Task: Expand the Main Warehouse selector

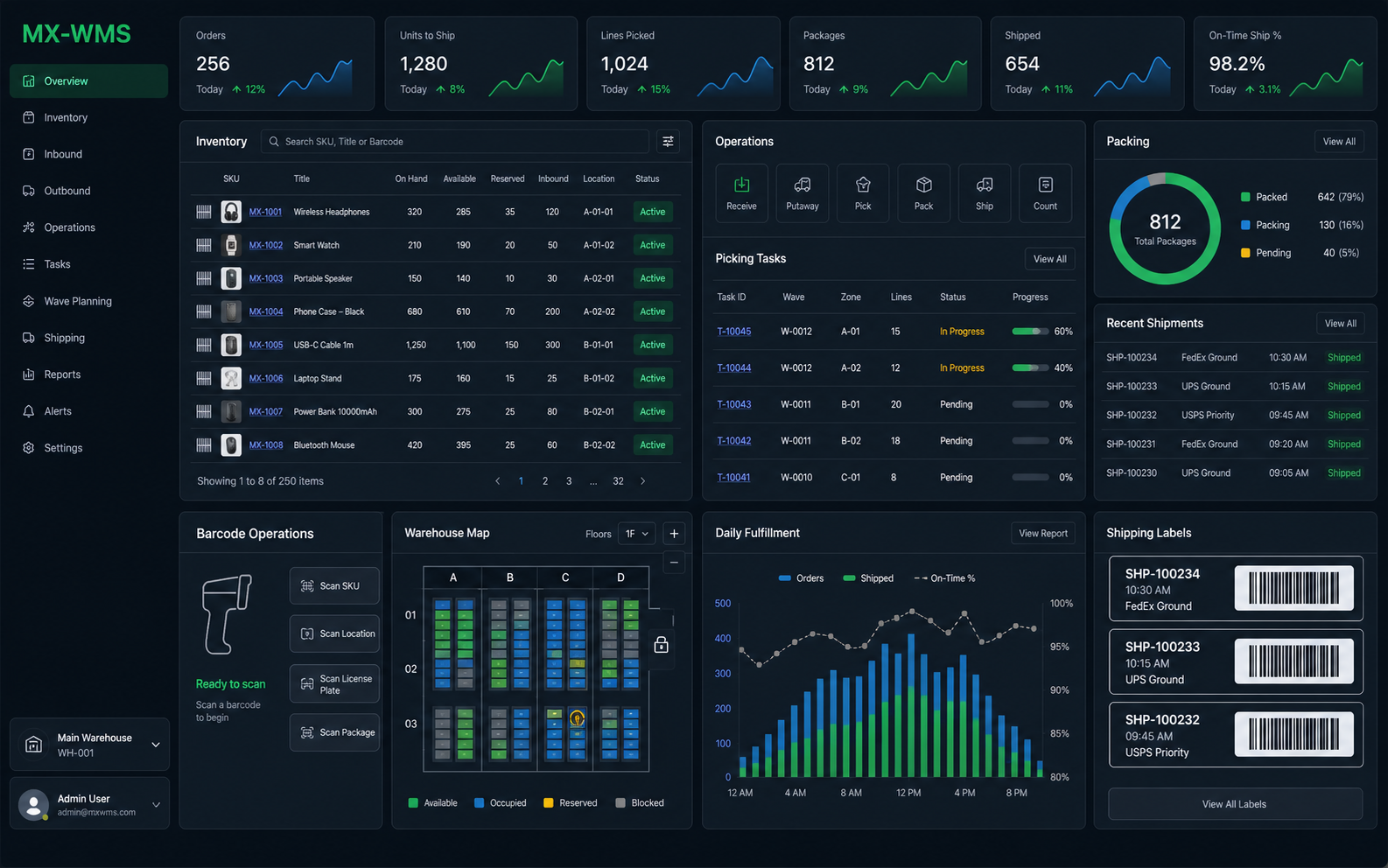Action: tap(89, 745)
